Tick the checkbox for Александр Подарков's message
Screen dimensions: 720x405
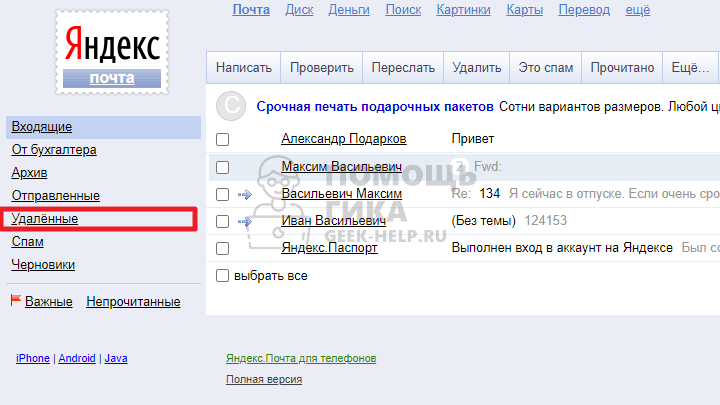pyautogui.click(x=222, y=139)
